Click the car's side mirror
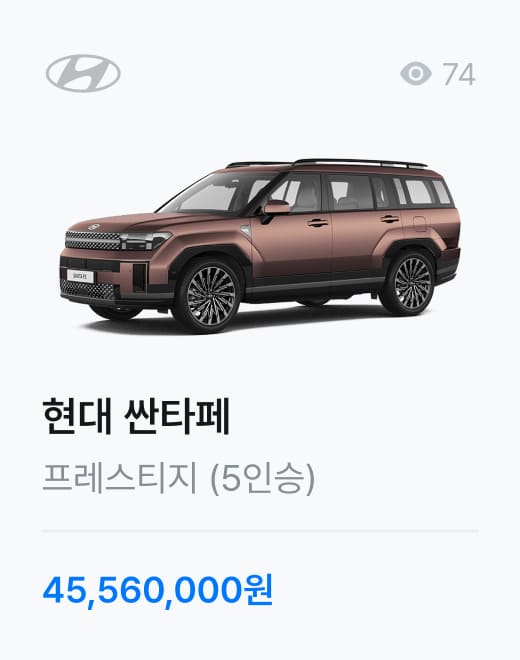Screen dimensions: 520x660 click(275, 209)
